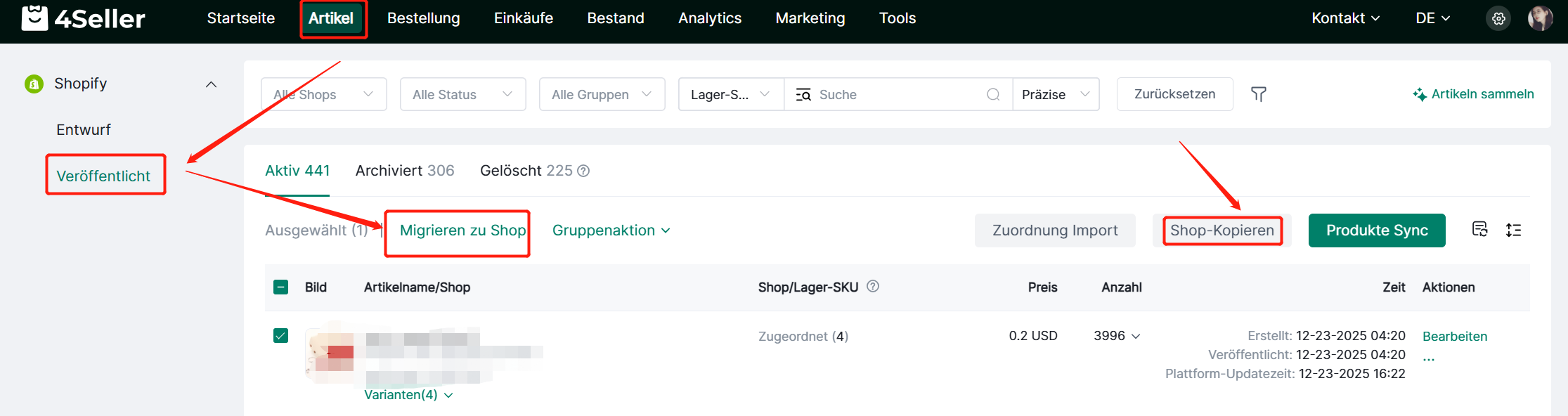
Task: Open the settings gear icon
Action: pyautogui.click(x=1498, y=19)
